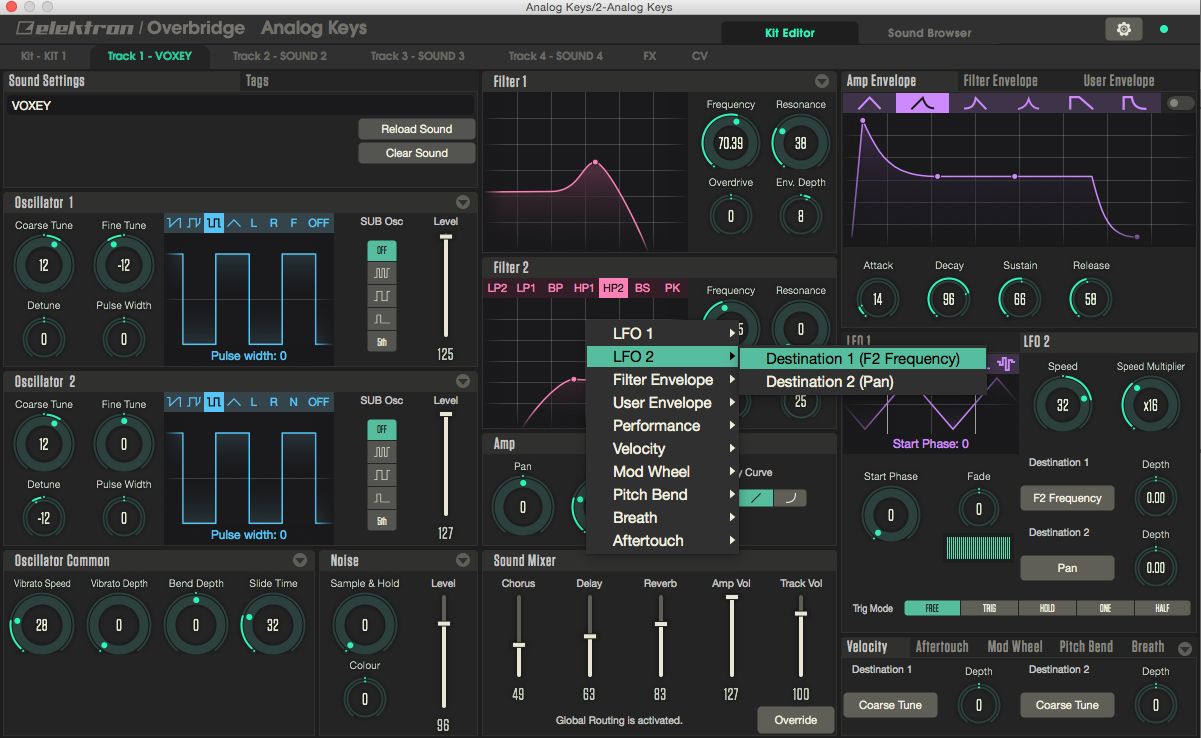1201x738 pixels.
Task: Open the Oscillator 1 panel dropdown arrow
Action: pos(463,202)
